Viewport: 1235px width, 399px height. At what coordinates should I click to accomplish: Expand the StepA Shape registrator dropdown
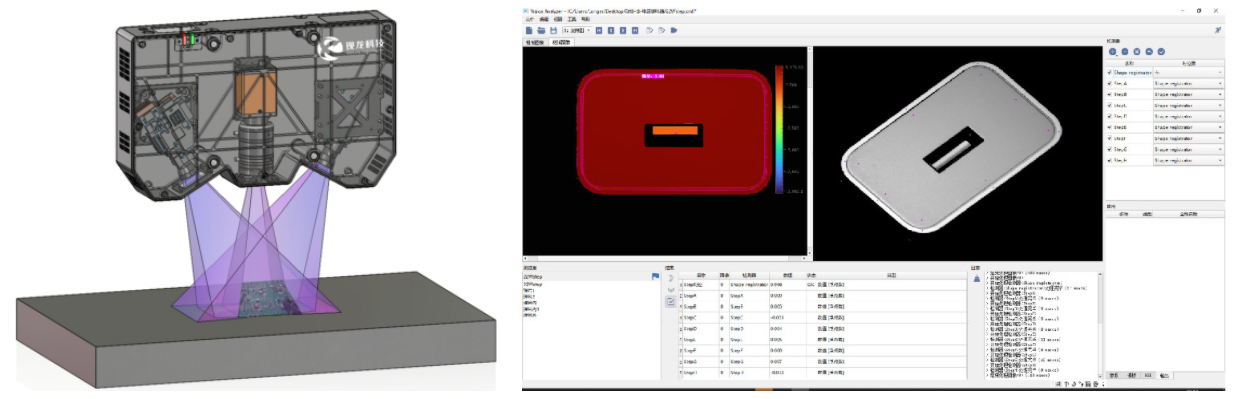click(x=1188, y=84)
